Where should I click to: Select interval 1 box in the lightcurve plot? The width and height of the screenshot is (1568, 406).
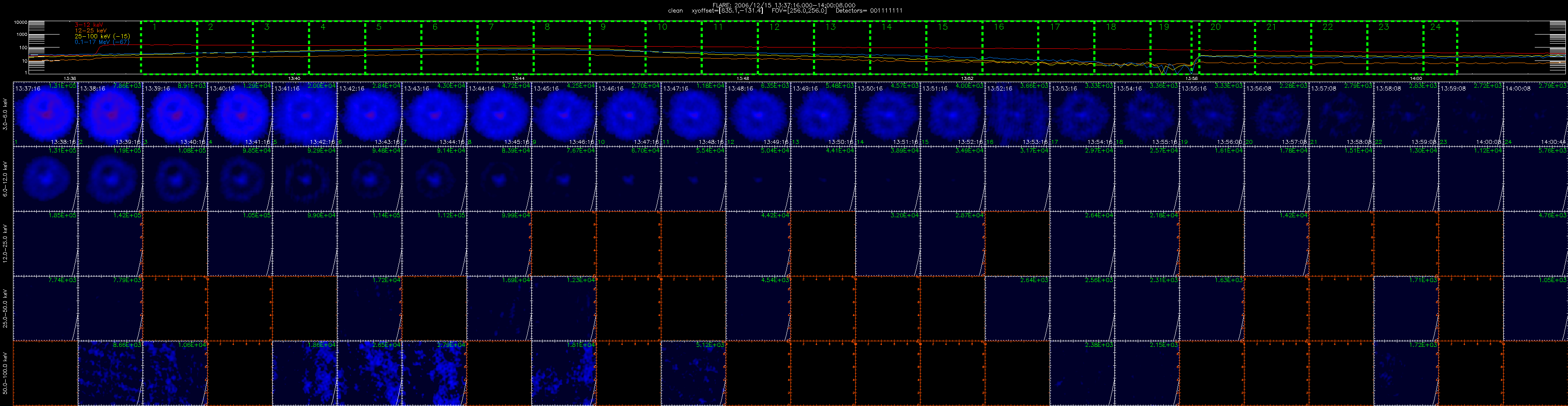[168, 48]
